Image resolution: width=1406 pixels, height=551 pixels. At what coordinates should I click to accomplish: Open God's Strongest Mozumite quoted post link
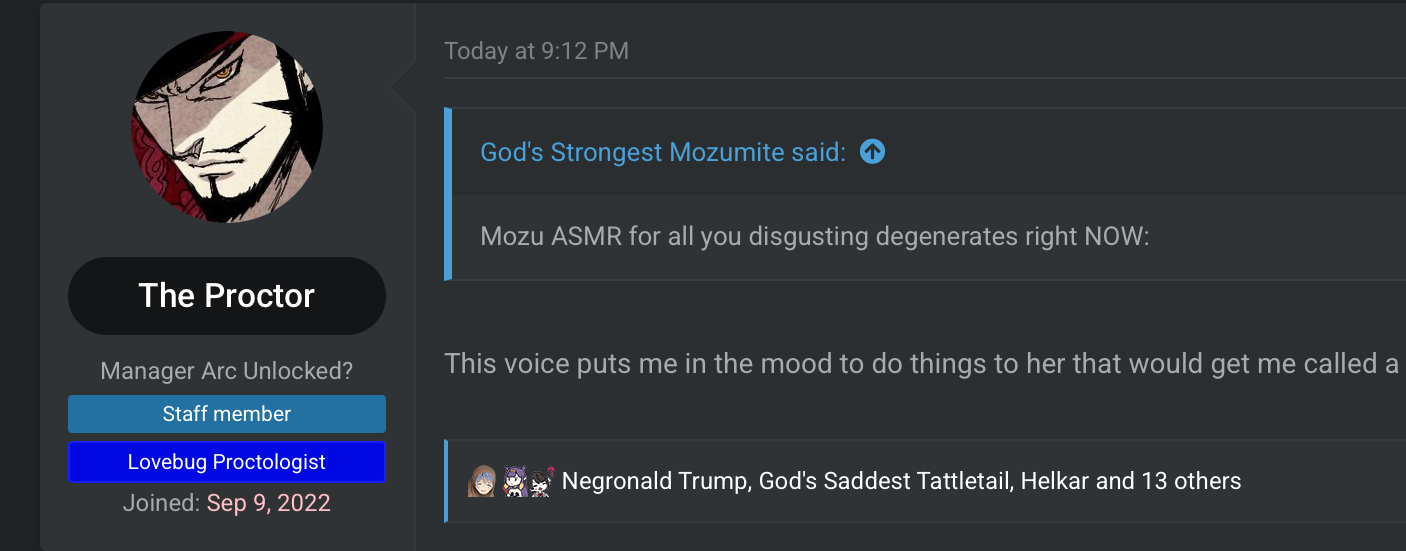663,152
